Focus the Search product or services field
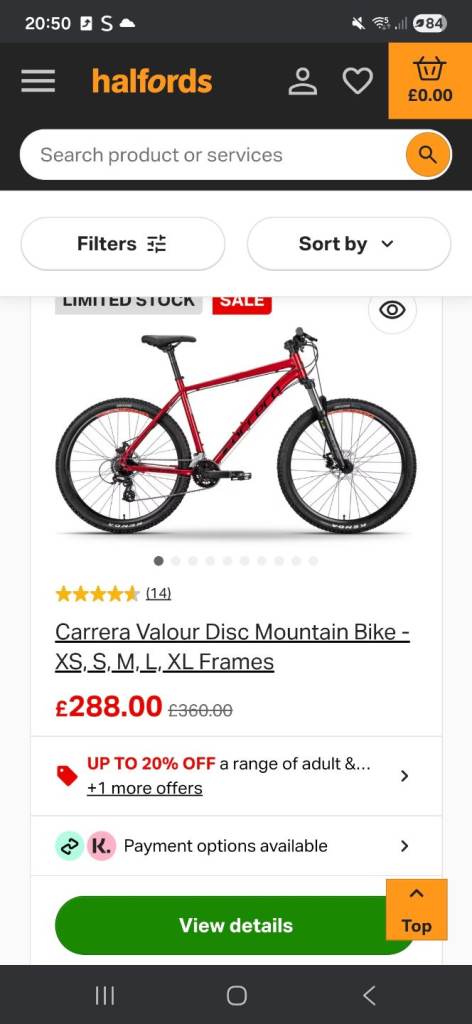The width and height of the screenshot is (472, 1024). 212,155
